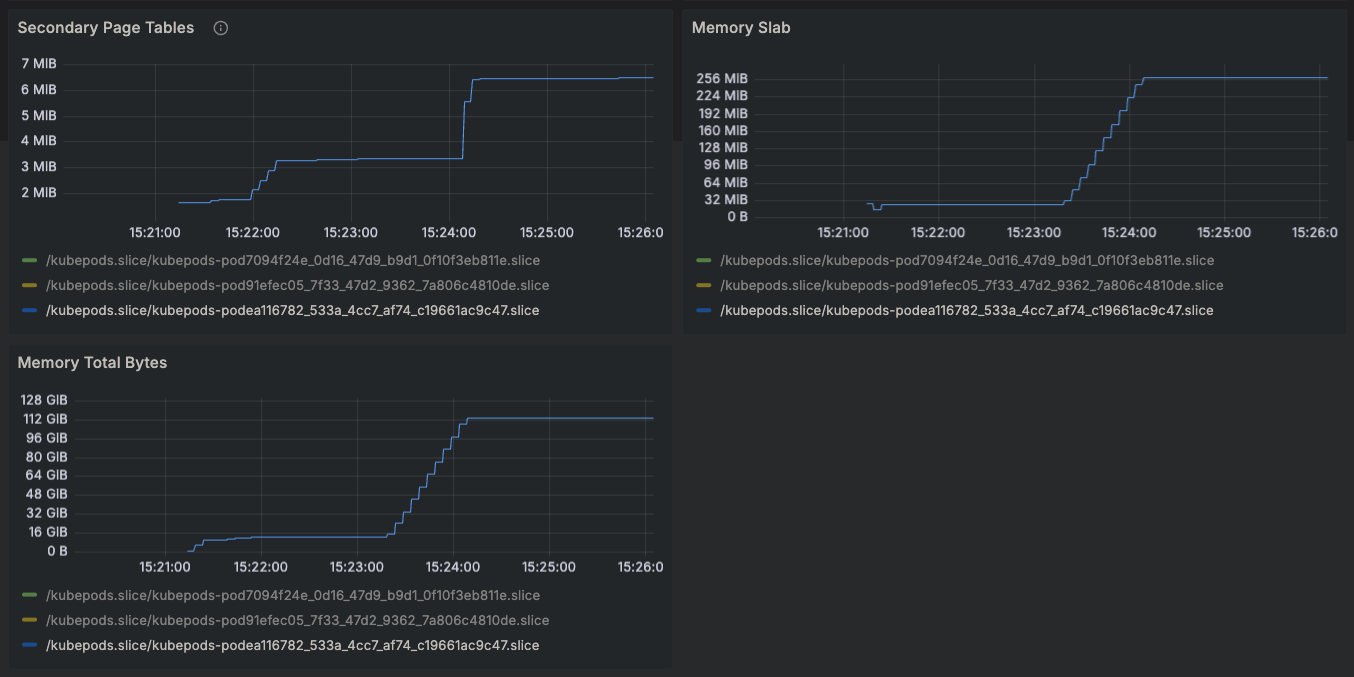This screenshot has width=1354, height=677.
Task: Isolate pod7094f24e series label in Memory Total Bytes legend
Action: 292,595
